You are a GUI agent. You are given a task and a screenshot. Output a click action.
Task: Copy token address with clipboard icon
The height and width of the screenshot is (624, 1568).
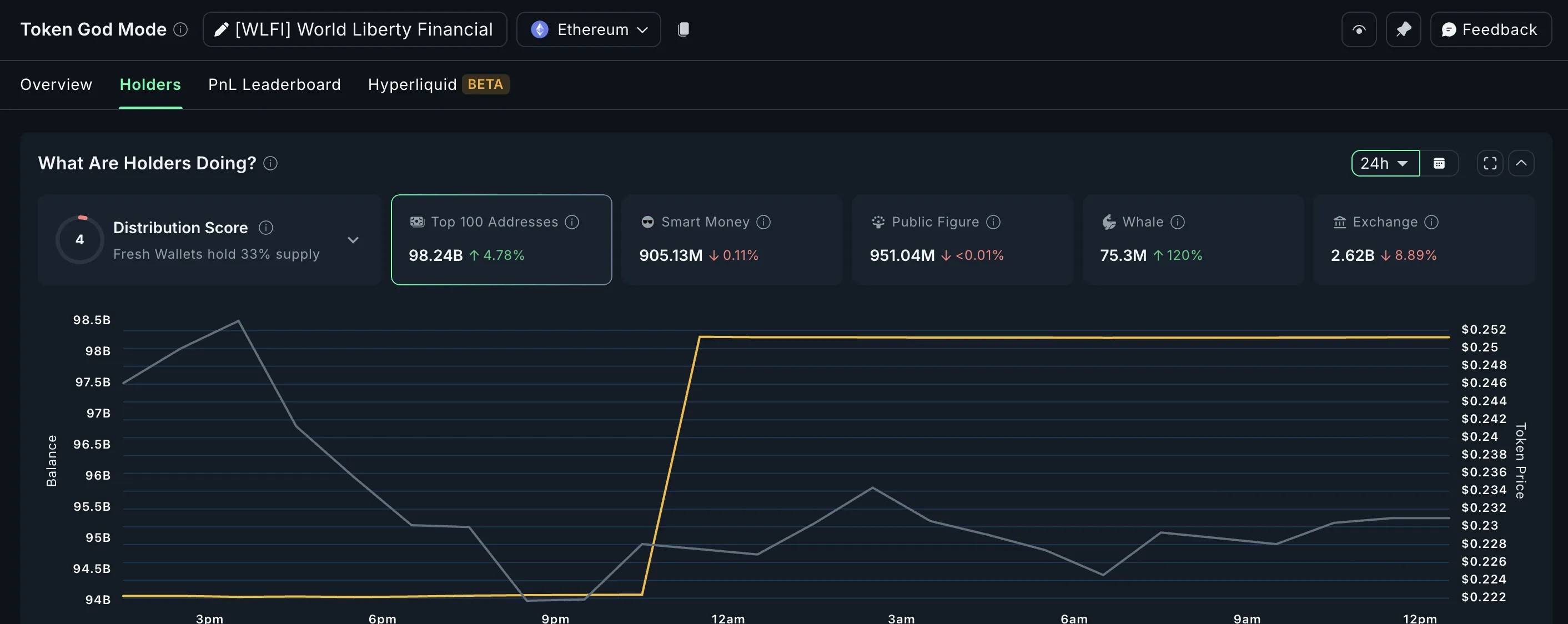point(684,29)
